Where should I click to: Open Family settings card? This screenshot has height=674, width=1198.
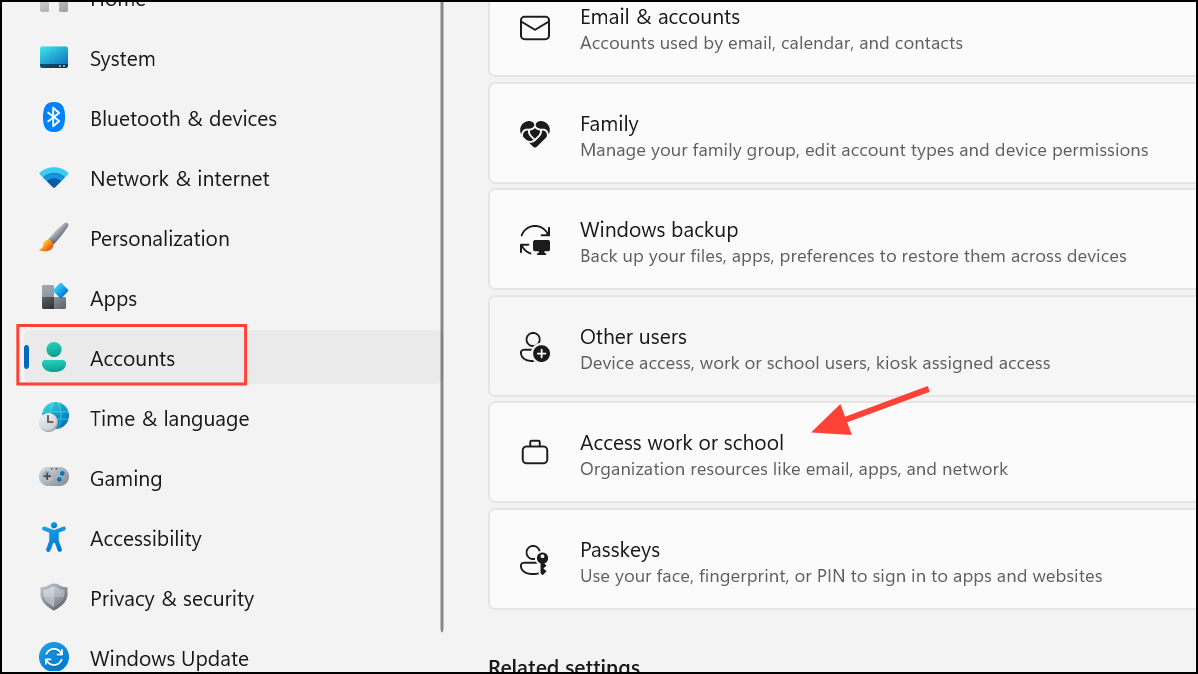842,133
